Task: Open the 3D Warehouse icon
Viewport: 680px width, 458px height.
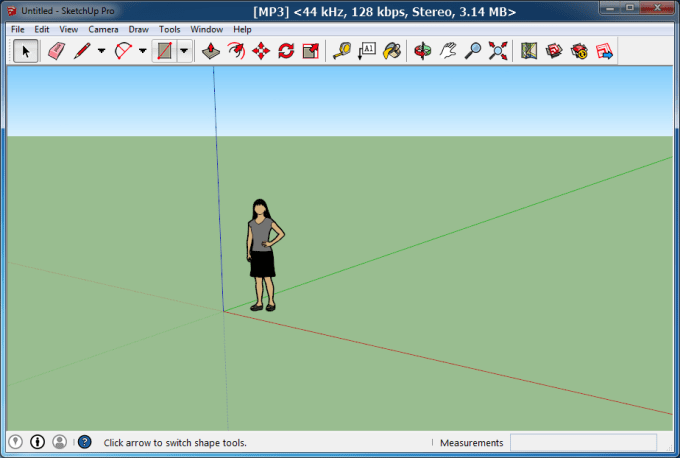Action: (x=554, y=51)
